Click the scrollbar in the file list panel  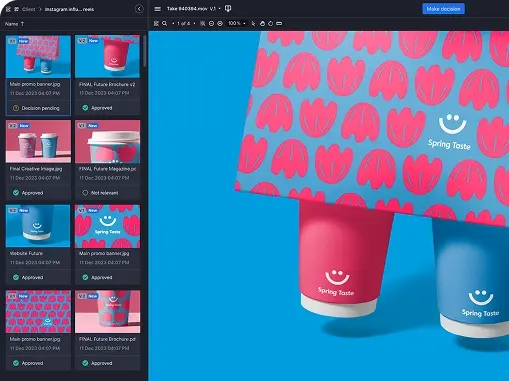click(145, 51)
